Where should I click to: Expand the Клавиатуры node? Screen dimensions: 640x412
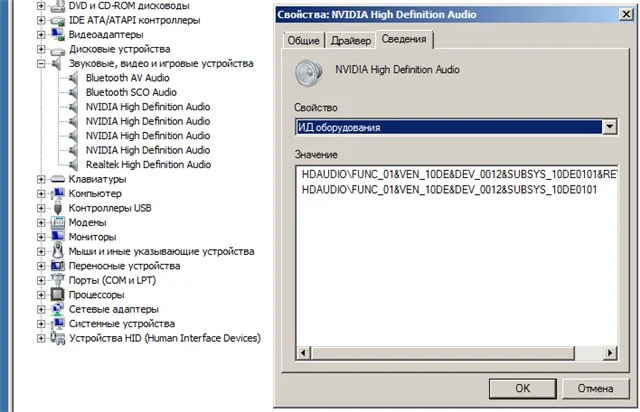[x=41, y=179]
